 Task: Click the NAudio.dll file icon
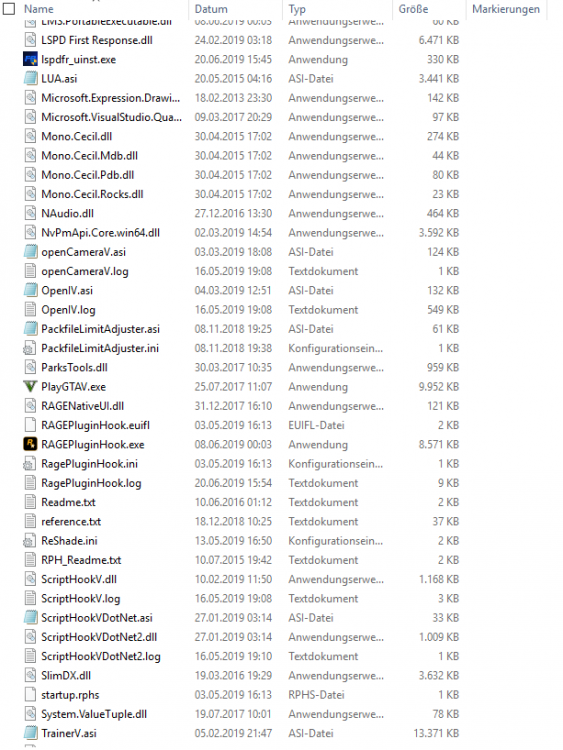(30, 213)
